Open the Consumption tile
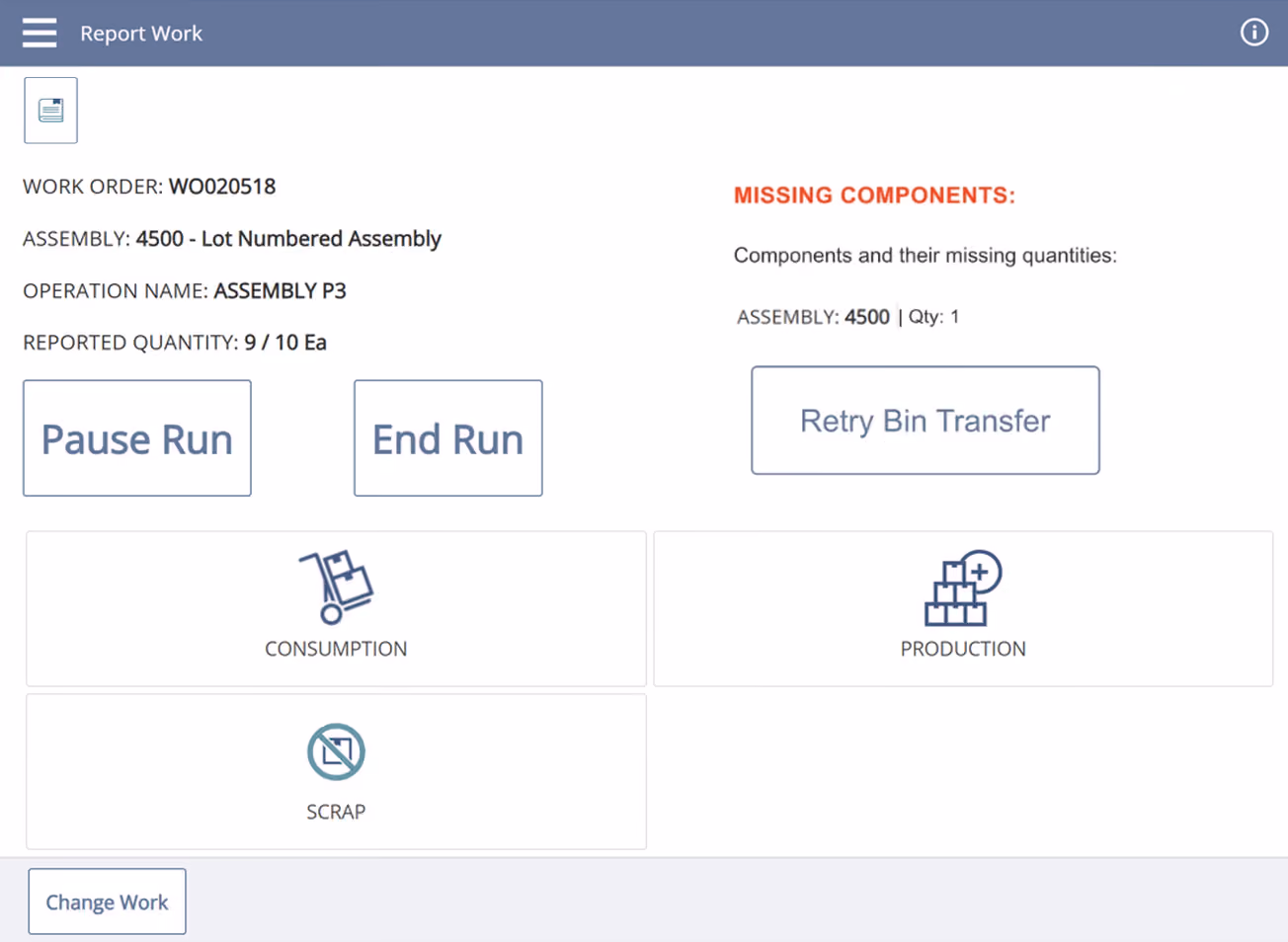 coord(336,608)
